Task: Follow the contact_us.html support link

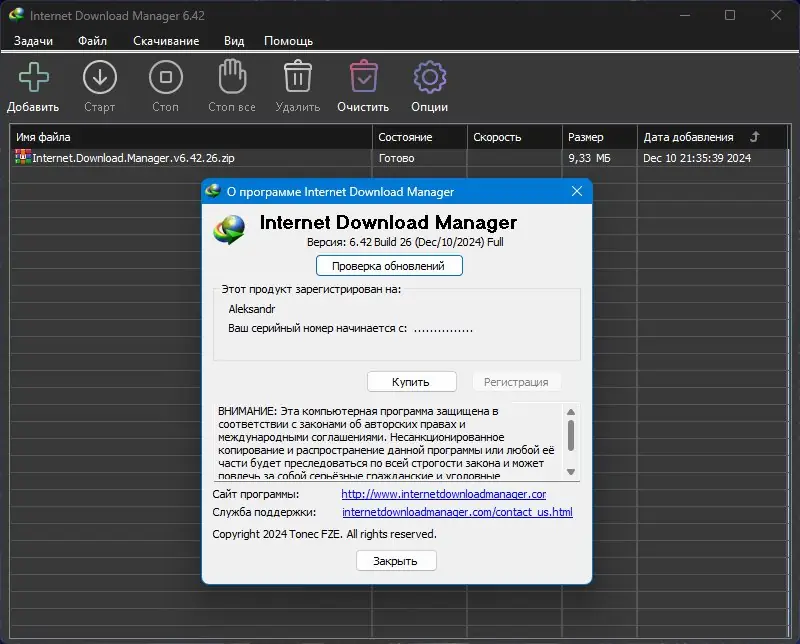Action: coord(457,513)
